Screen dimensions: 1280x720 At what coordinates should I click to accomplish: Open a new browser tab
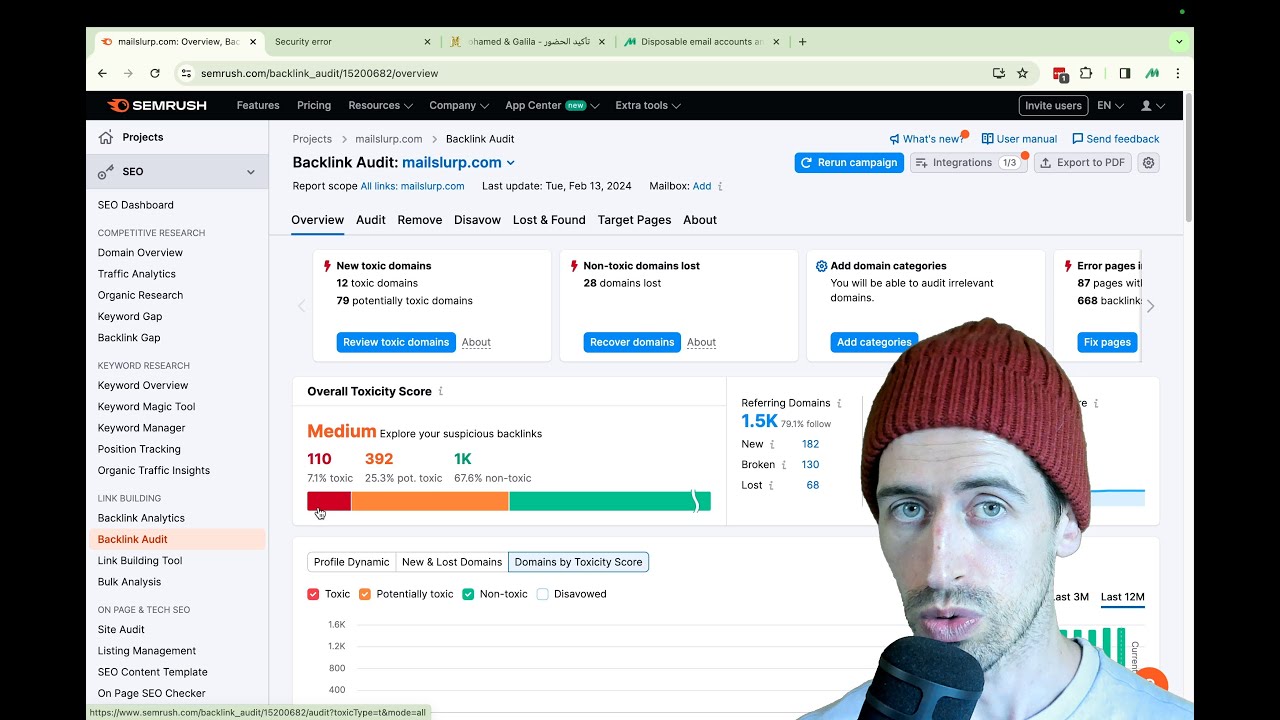(802, 42)
